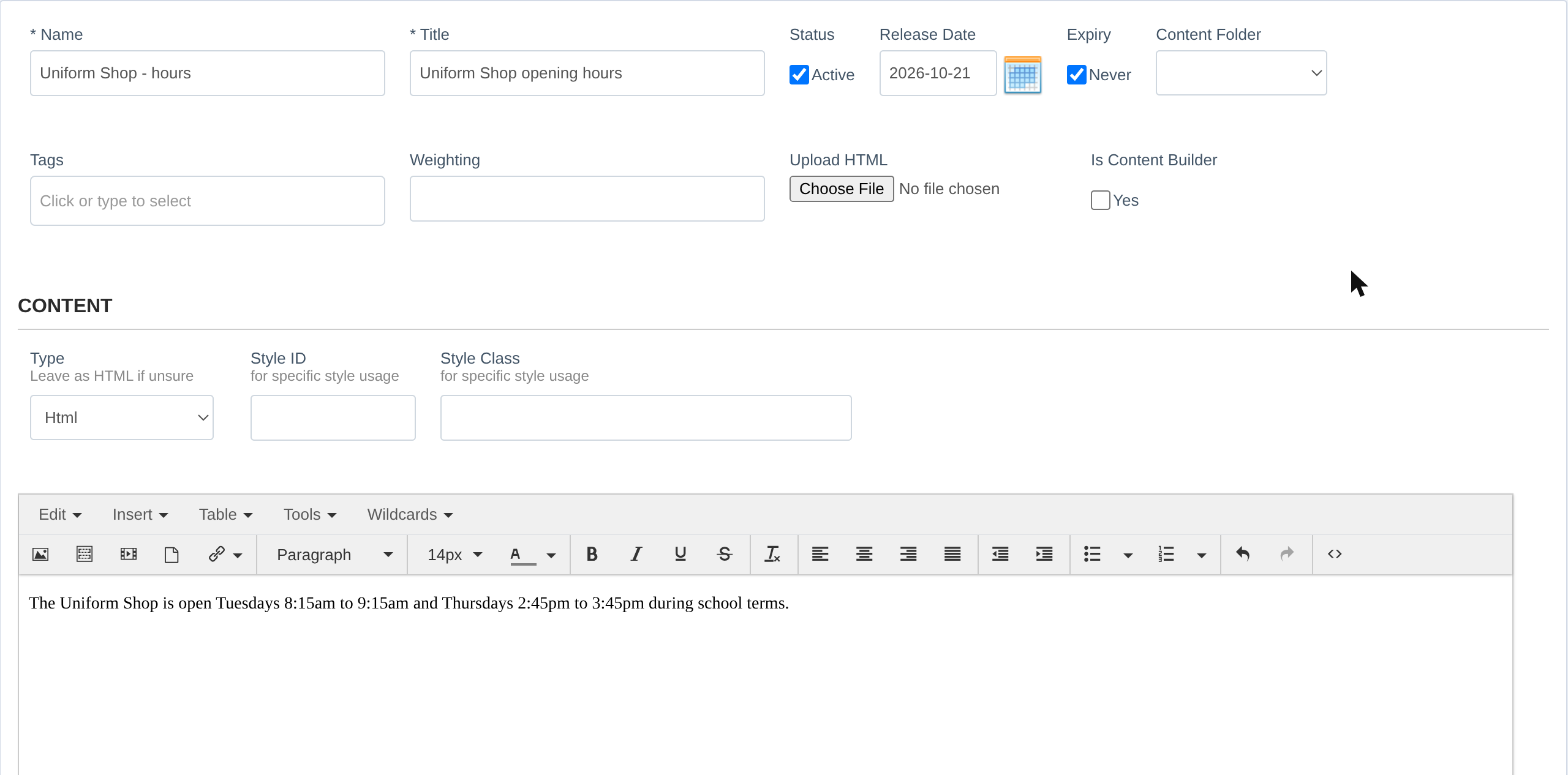
Task: Undo the last edit
Action: pos(1243,554)
